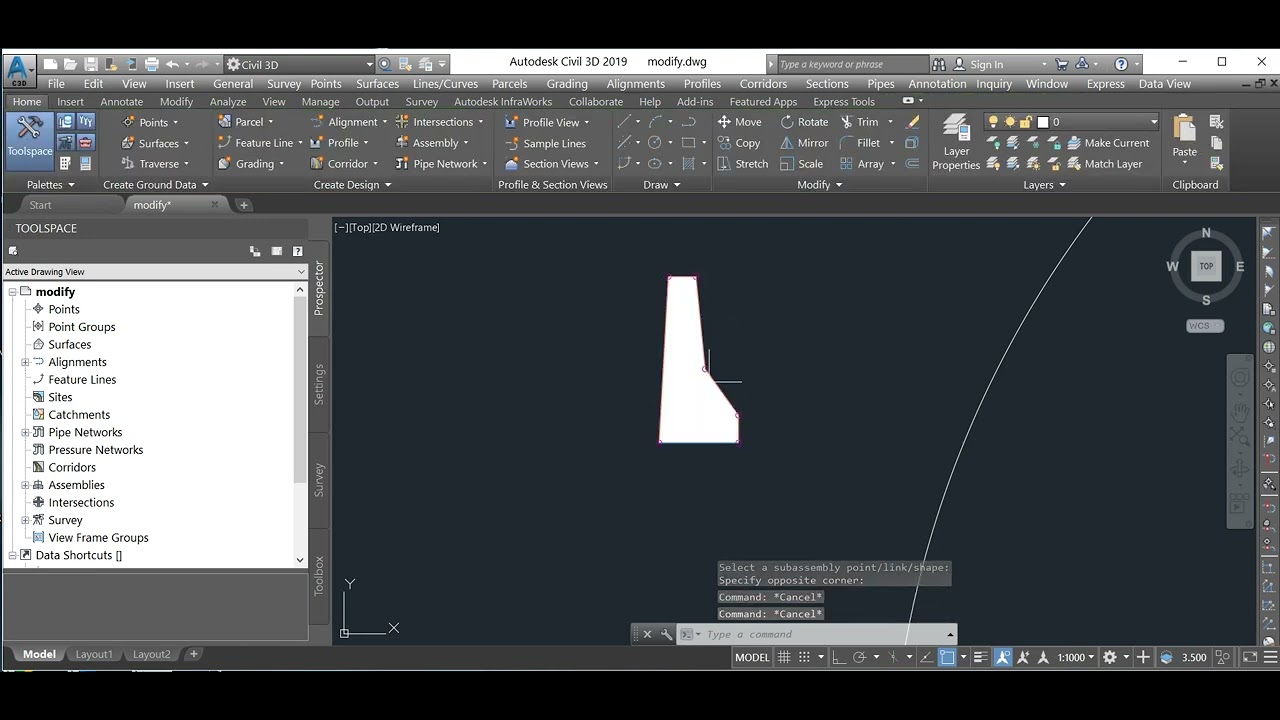
Task: Toggle drawing grid display in status bar
Action: point(785,657)
